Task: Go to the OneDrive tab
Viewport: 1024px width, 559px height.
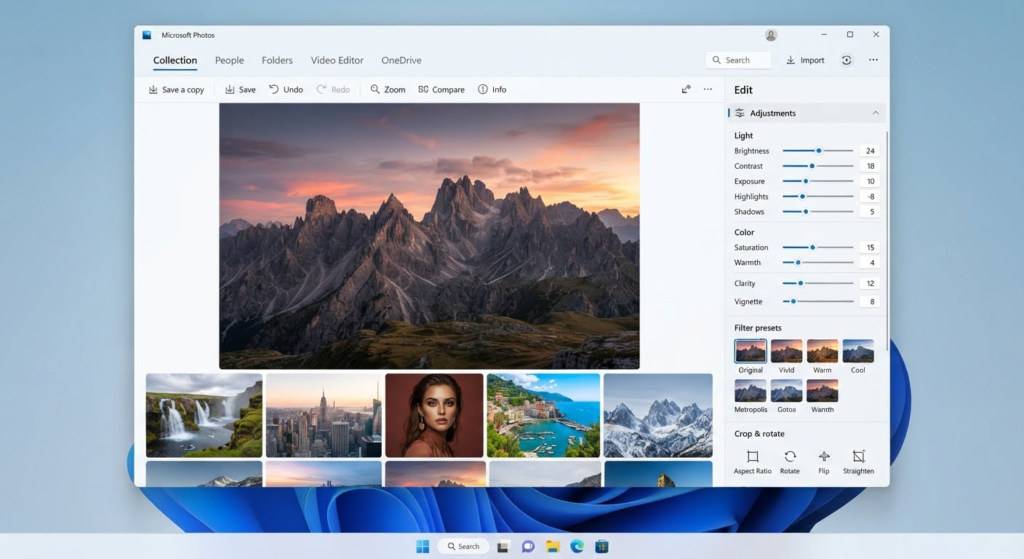Action: (x=401, y=60)
